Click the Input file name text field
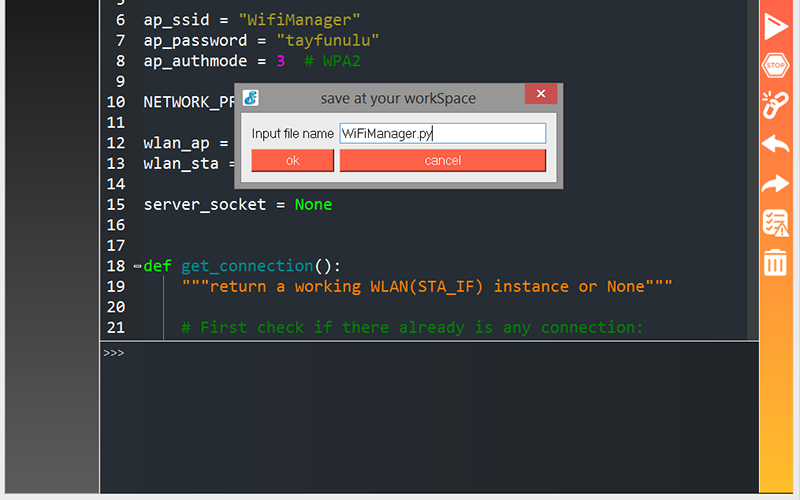Image resolution: width=800 pixels, height=500 pixels. tap(442, 133)
